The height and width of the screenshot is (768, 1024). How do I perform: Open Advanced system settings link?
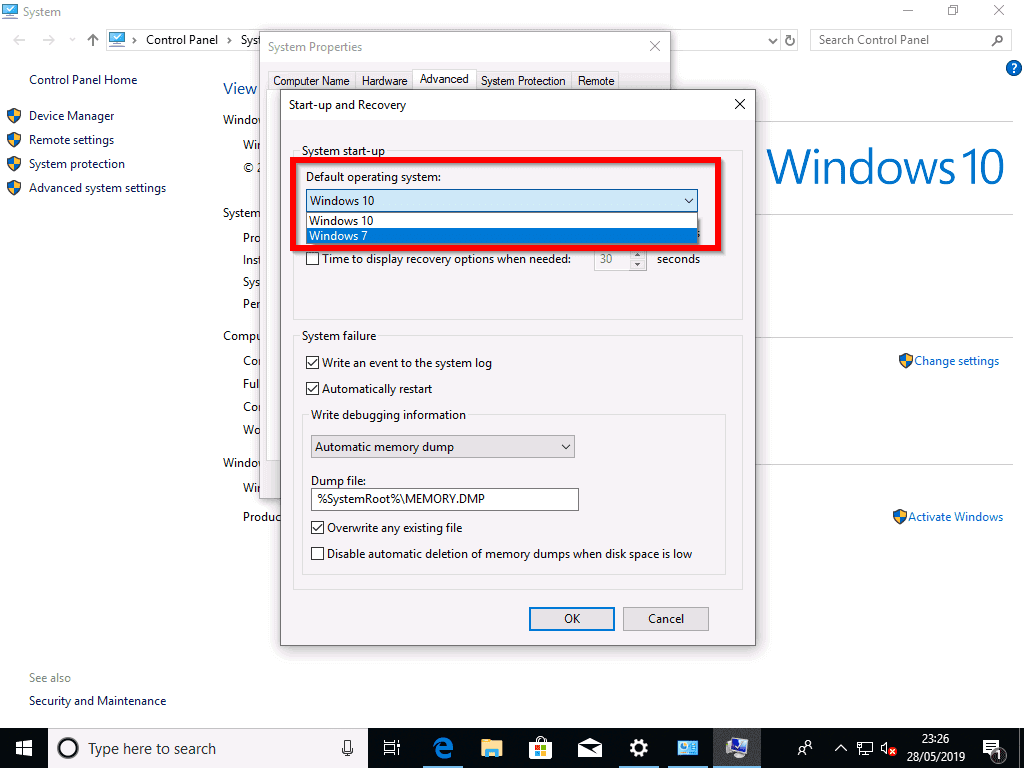[97, 188]
